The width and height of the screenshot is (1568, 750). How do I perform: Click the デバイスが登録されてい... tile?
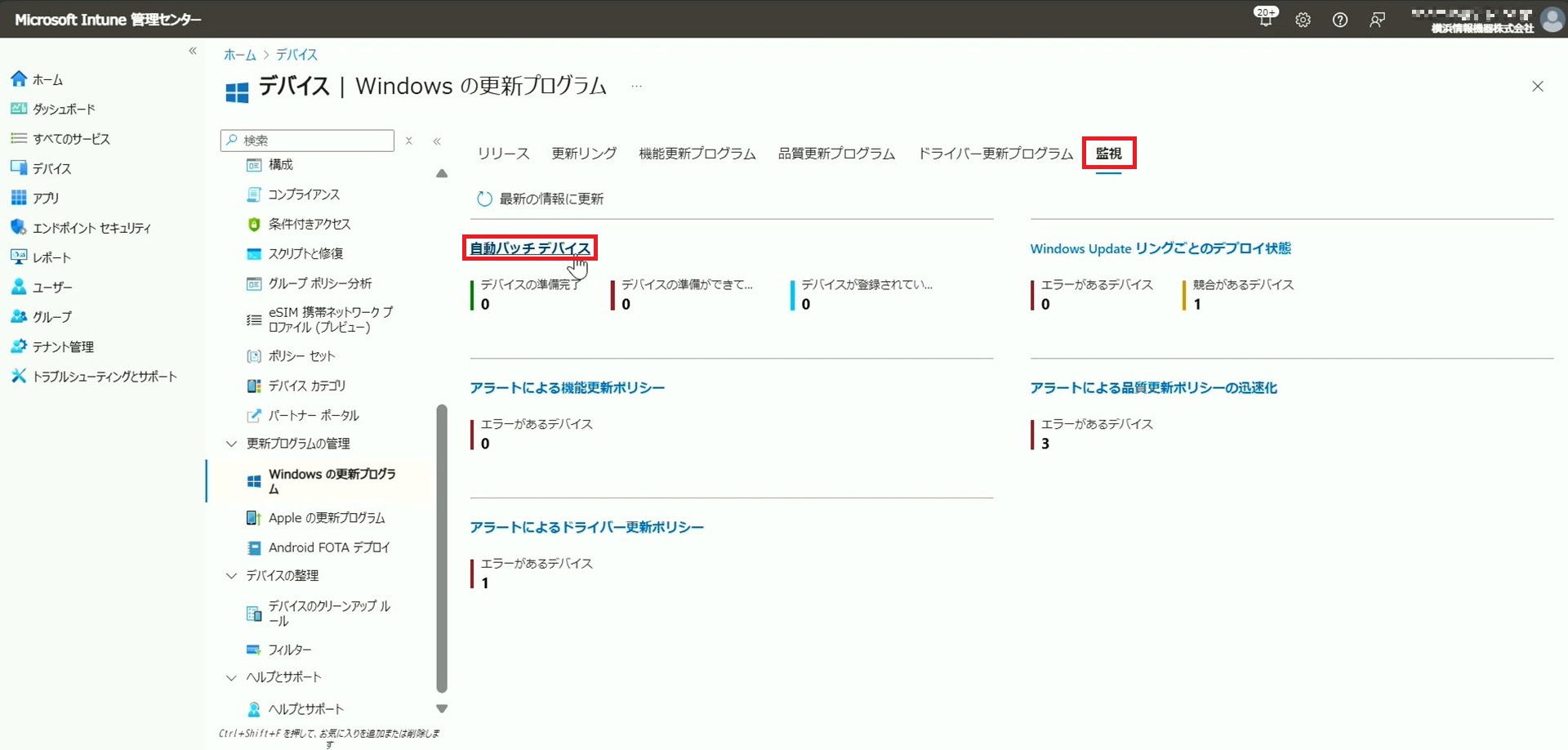point(861,295)
